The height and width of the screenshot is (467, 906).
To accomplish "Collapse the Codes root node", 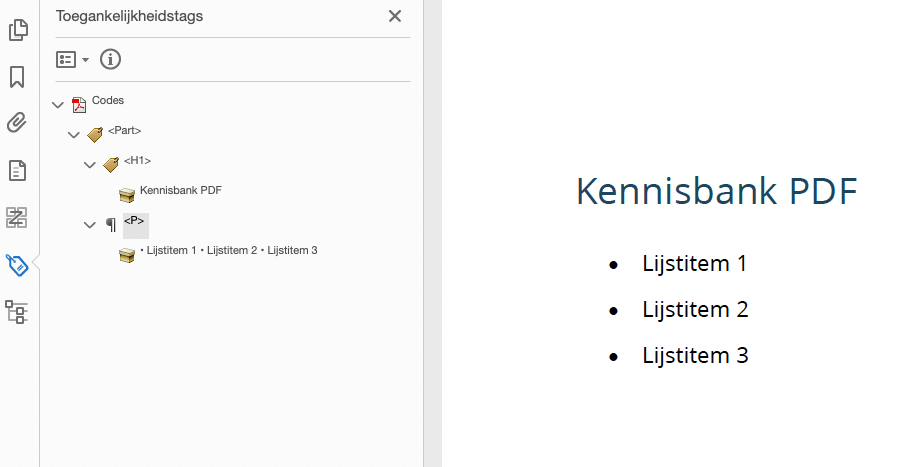I will pyautogui.click(x=57, y=105).
